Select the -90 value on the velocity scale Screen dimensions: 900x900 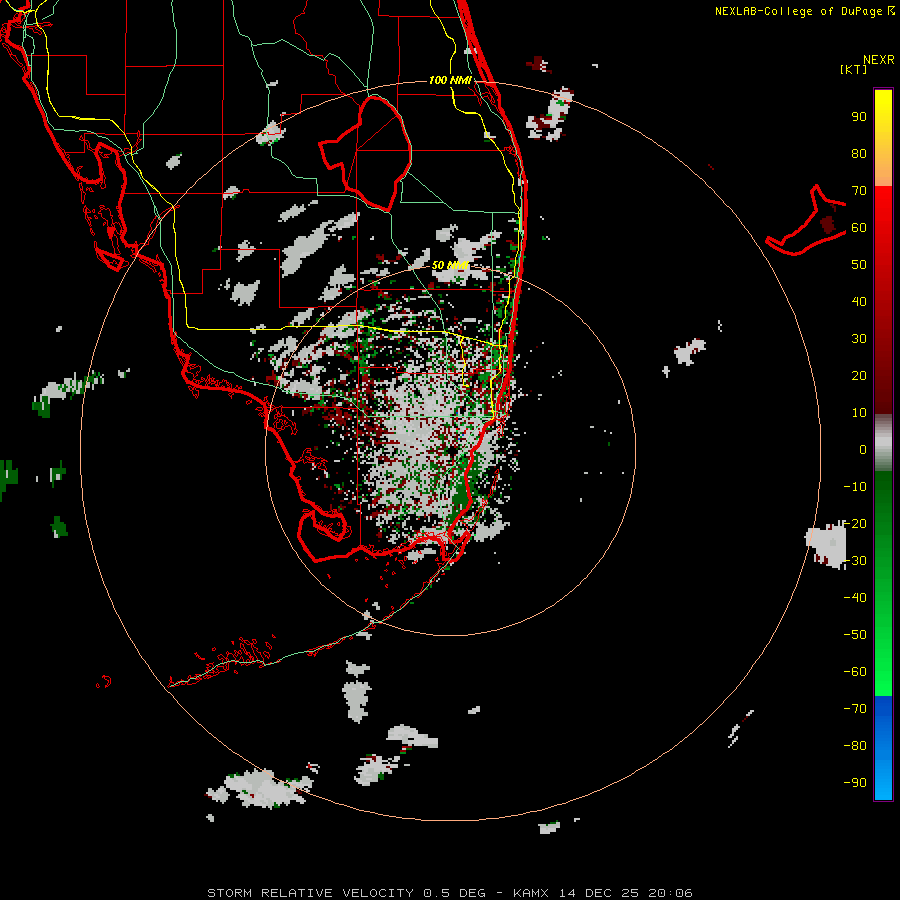pos(855,782)
